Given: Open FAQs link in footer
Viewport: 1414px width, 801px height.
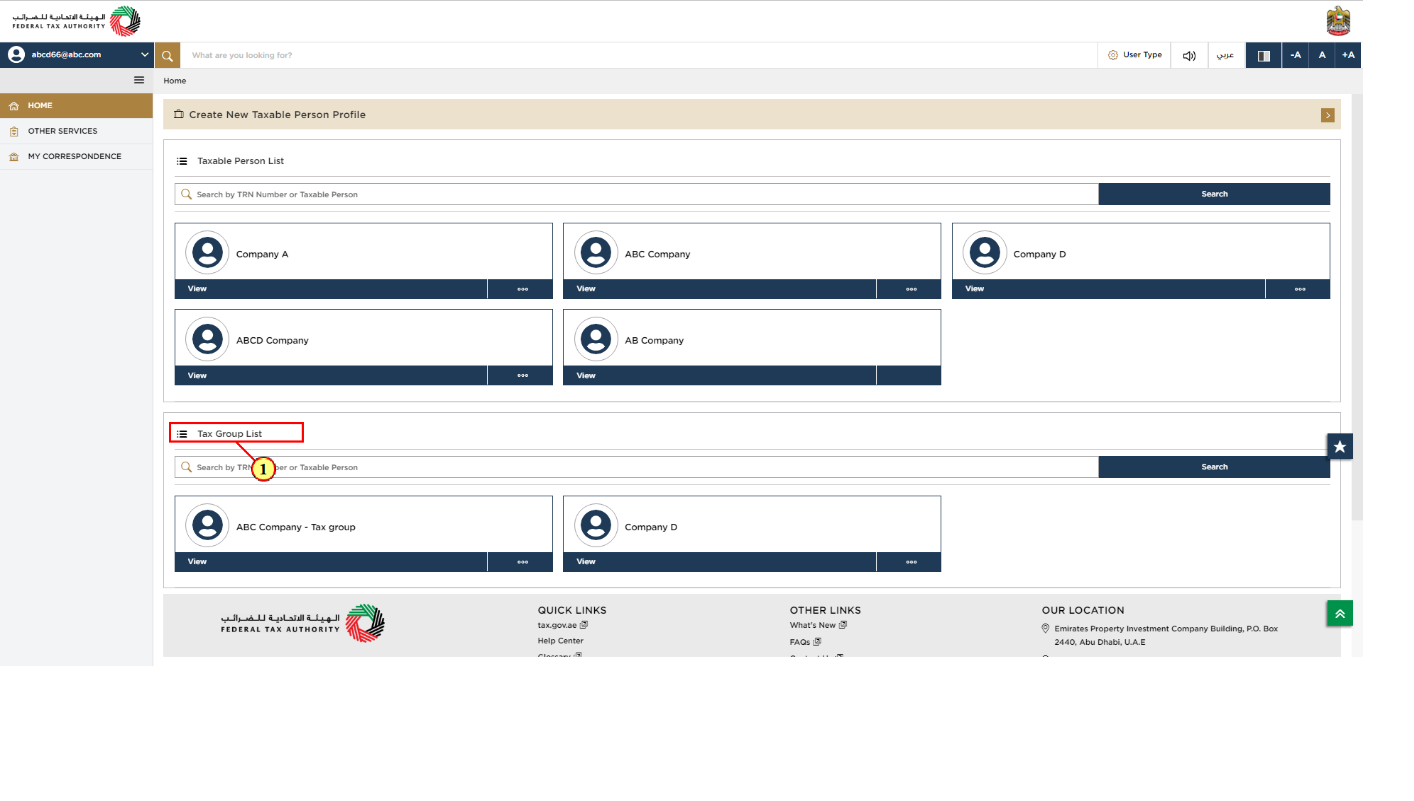Looking at the screenshot, I should 805,642.
